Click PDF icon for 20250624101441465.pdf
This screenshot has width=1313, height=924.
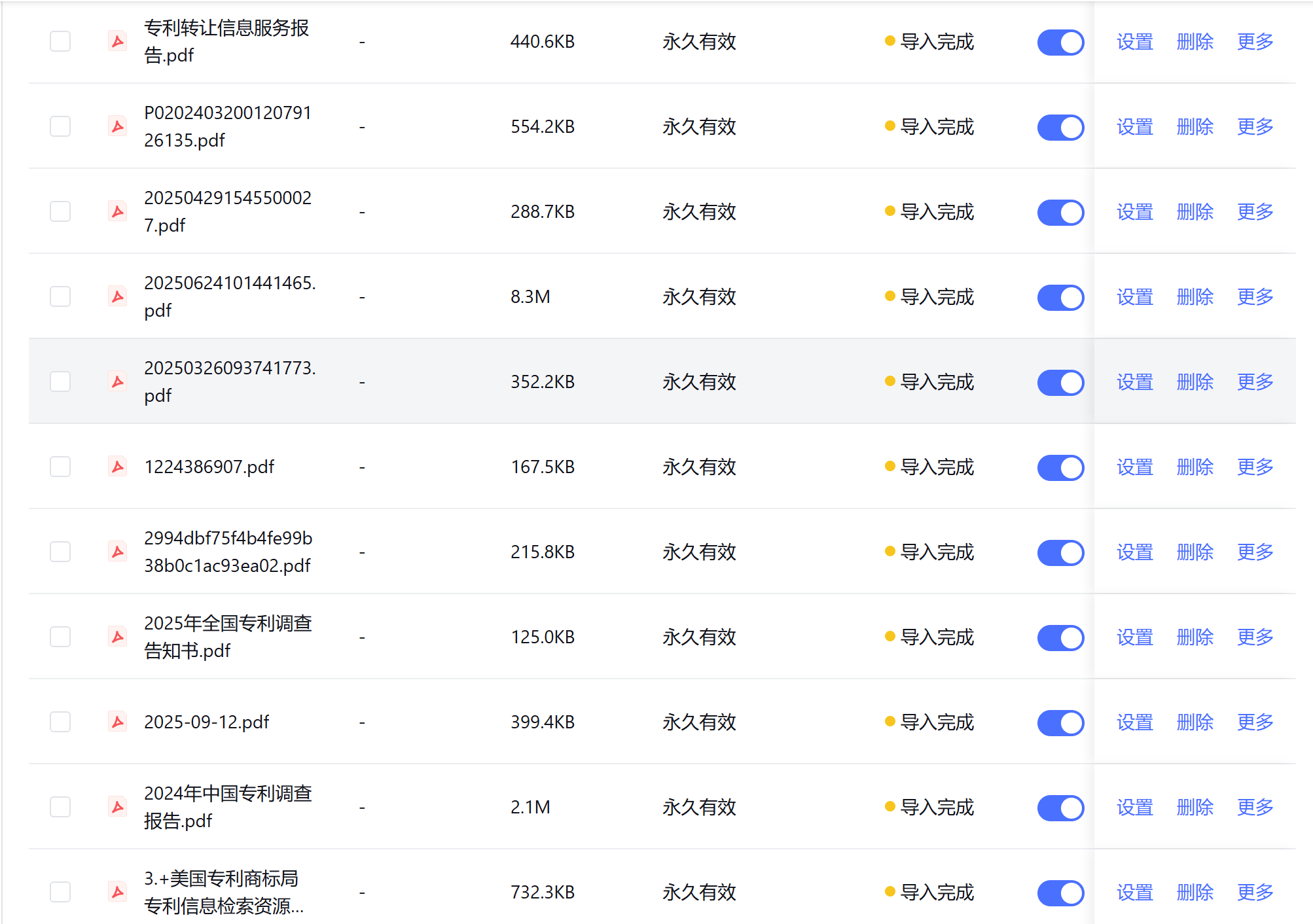click(118, 296)
